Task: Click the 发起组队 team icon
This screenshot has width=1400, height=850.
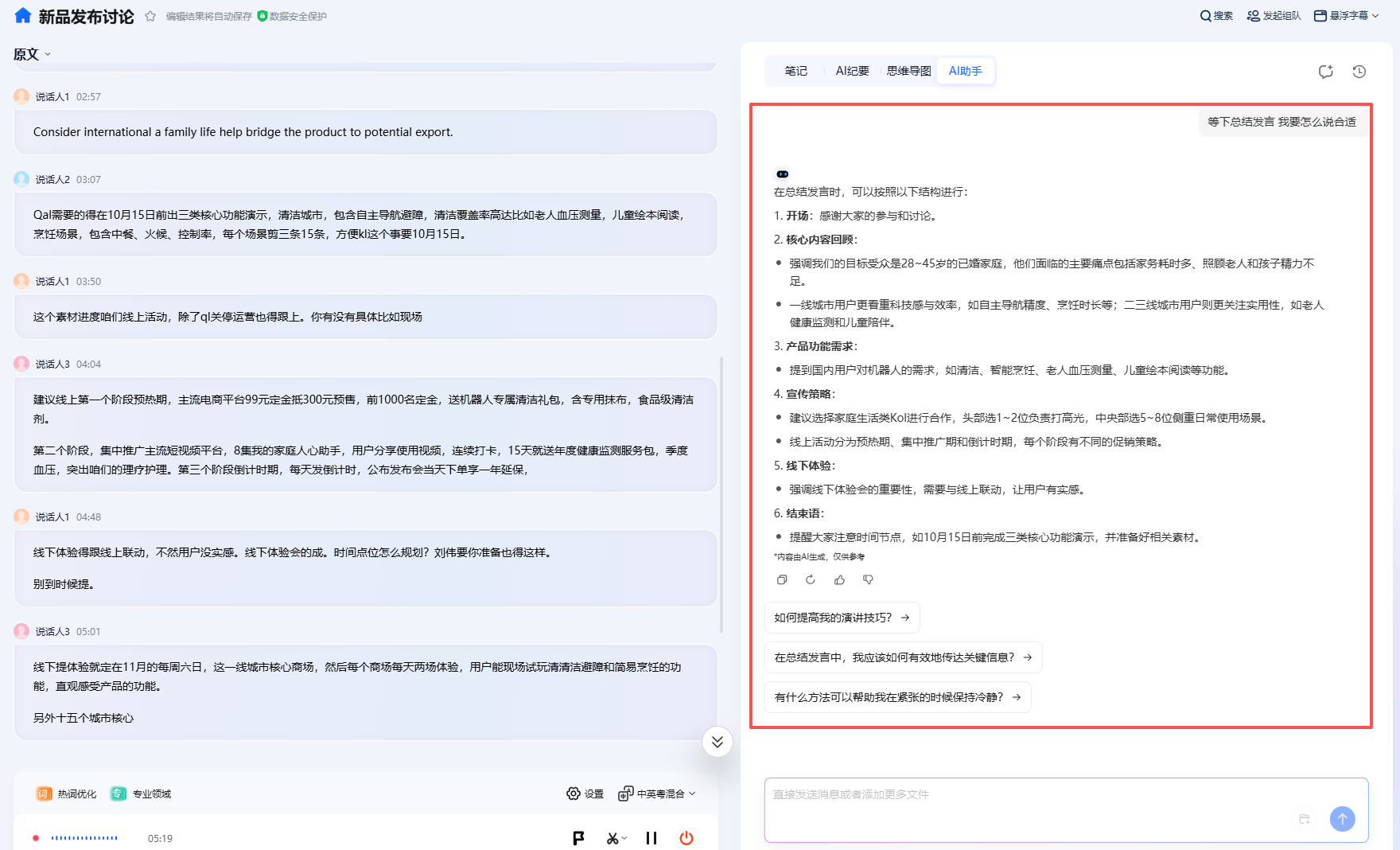Action: click(1251, 15)
